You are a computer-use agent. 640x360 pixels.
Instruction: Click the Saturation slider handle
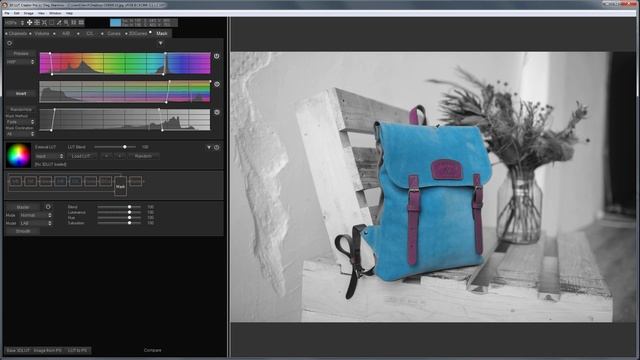click(x=129, y=223)
